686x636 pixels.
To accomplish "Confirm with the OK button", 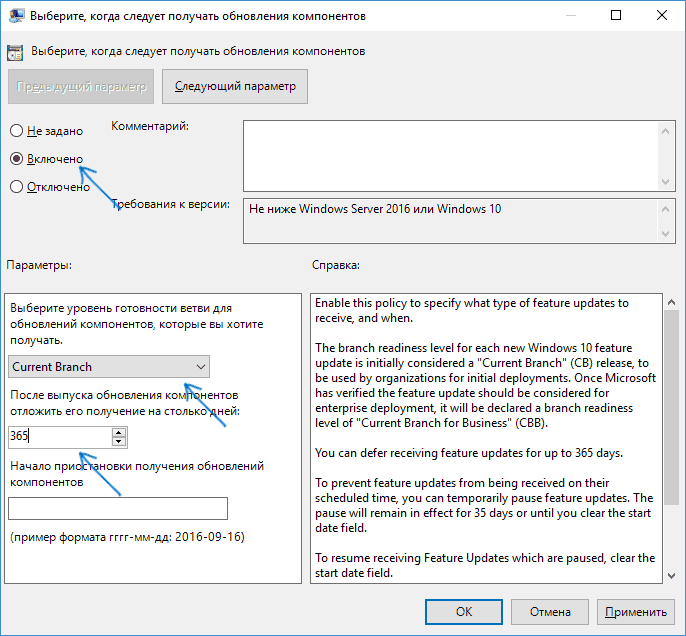I will [464, 612].
